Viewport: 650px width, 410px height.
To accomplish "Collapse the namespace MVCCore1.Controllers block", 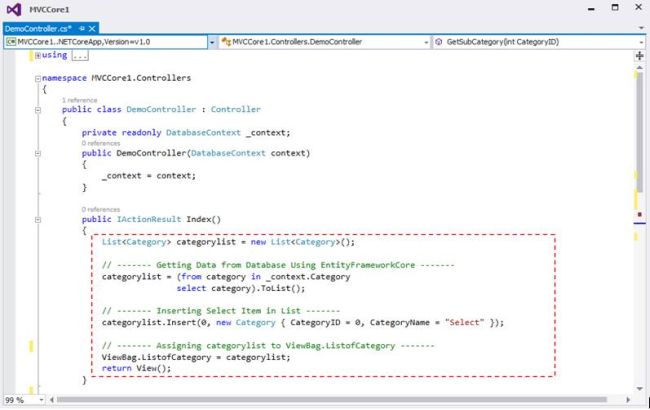I will (x=38, y=78).
